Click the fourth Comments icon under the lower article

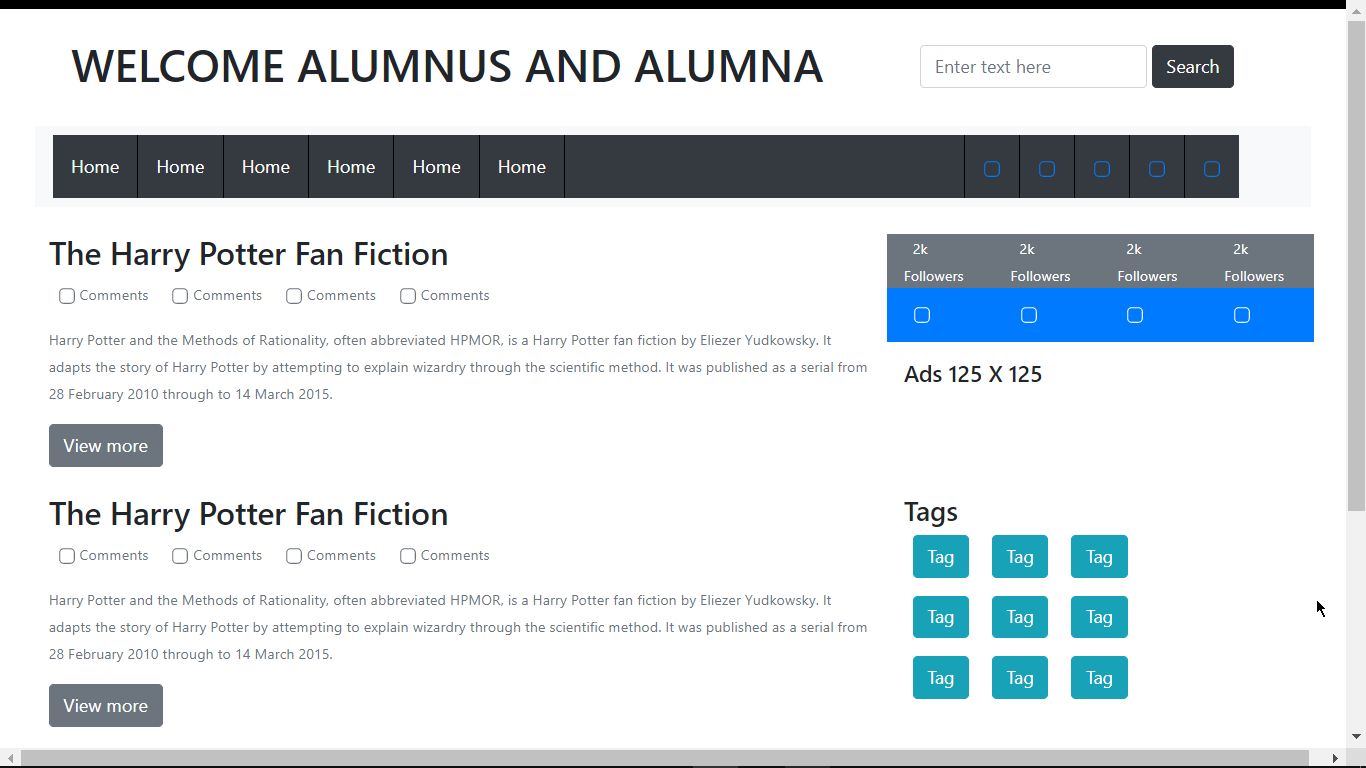(x=408, y=556)
